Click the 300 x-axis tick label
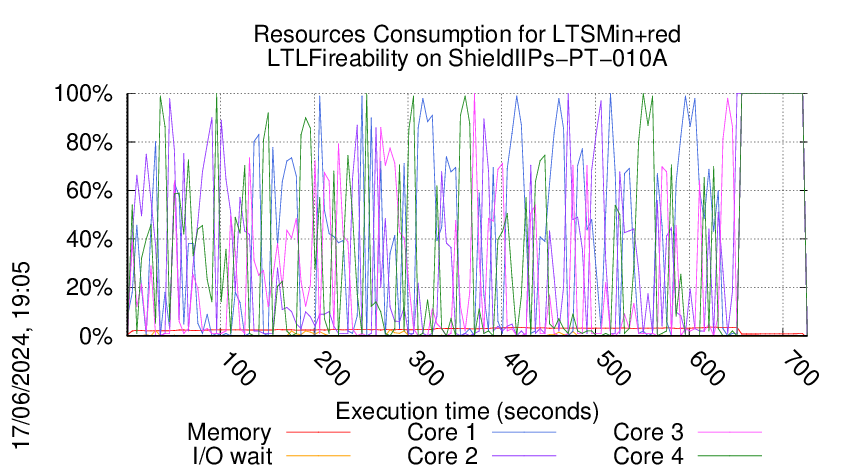The height and width of the screenshot is (475, 850). tap(426, 369)
